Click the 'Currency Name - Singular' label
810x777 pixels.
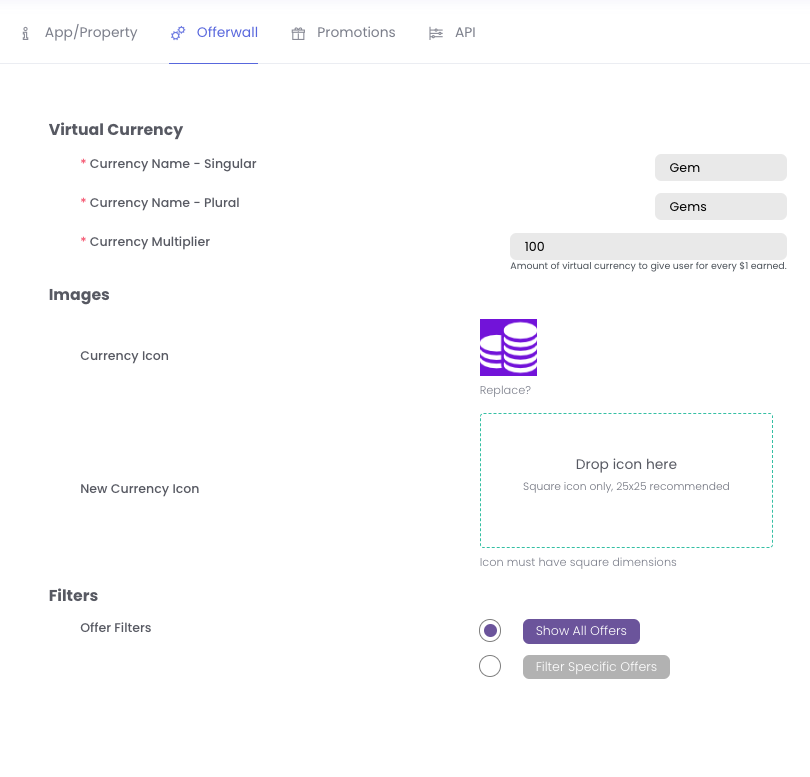pos(173,164)
